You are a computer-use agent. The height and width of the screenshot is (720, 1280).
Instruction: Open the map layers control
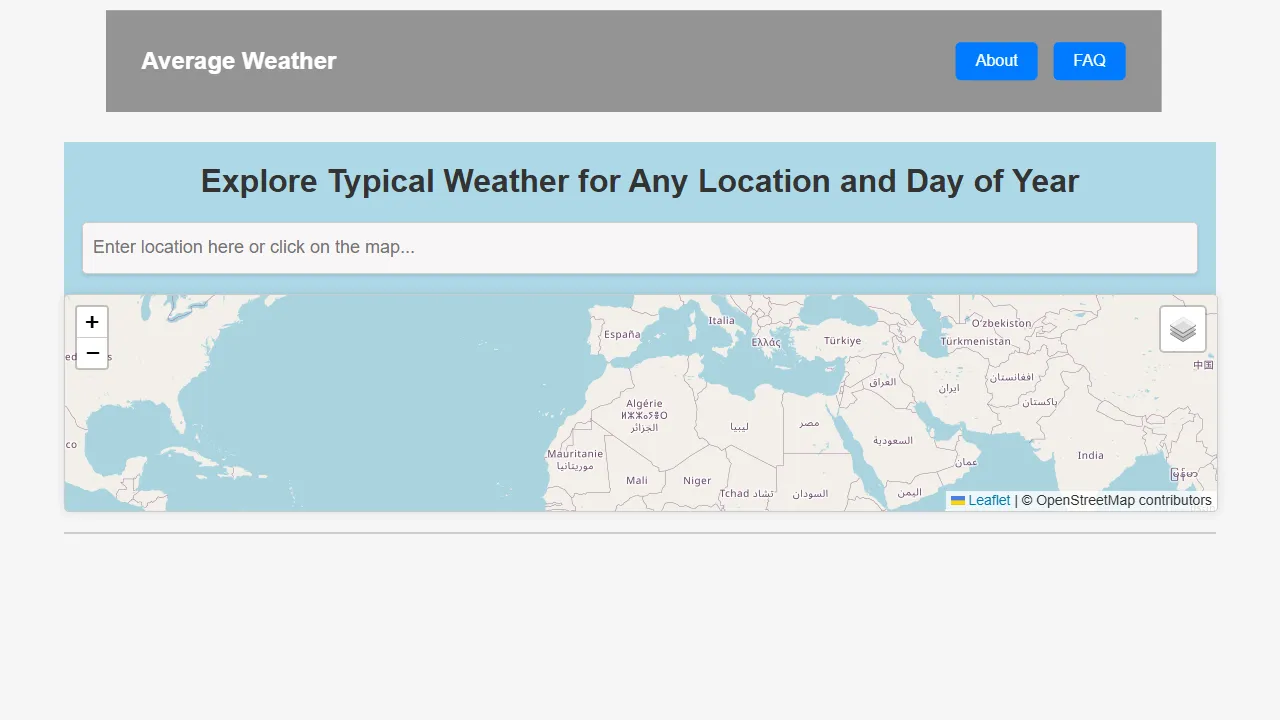(x=1182, y=328)
